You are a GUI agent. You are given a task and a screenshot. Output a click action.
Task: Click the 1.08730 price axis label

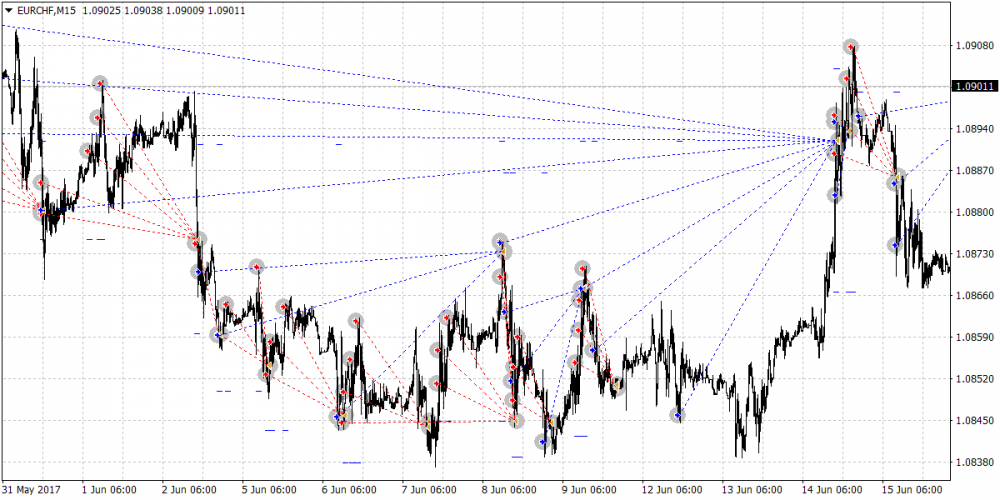click(x=973, y=254)
